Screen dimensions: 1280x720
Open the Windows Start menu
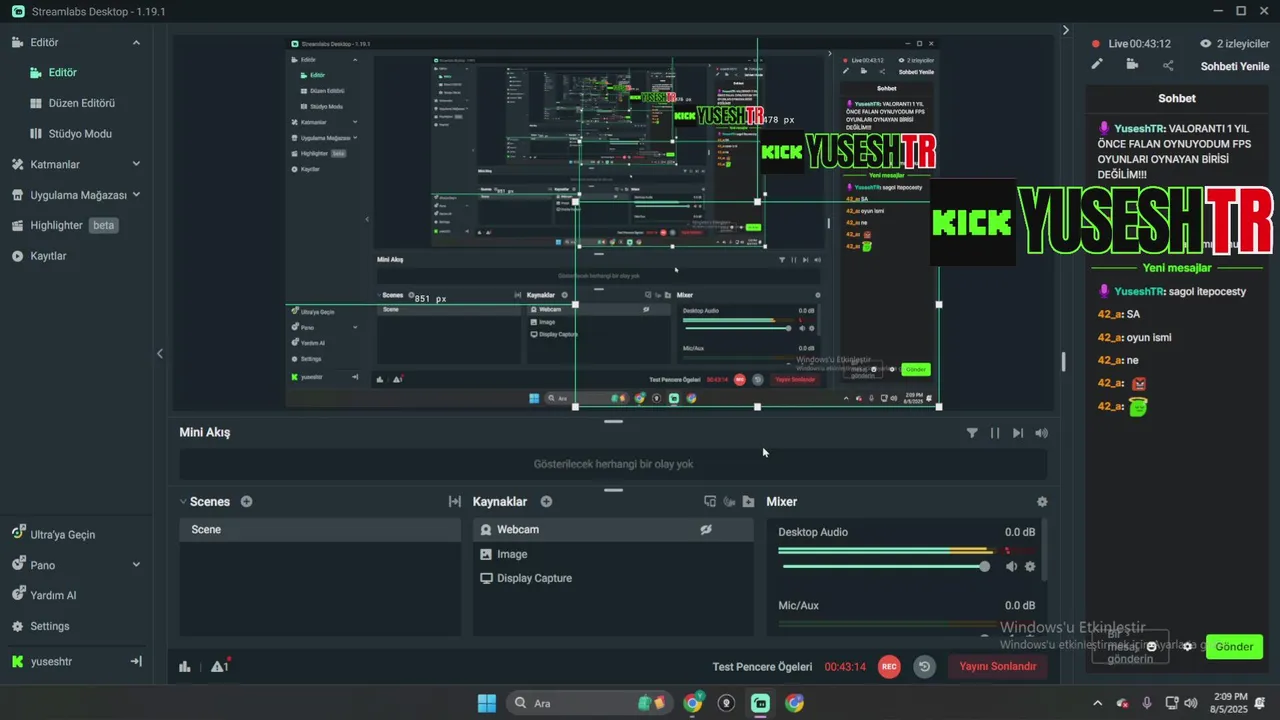(x=487, y=703)
